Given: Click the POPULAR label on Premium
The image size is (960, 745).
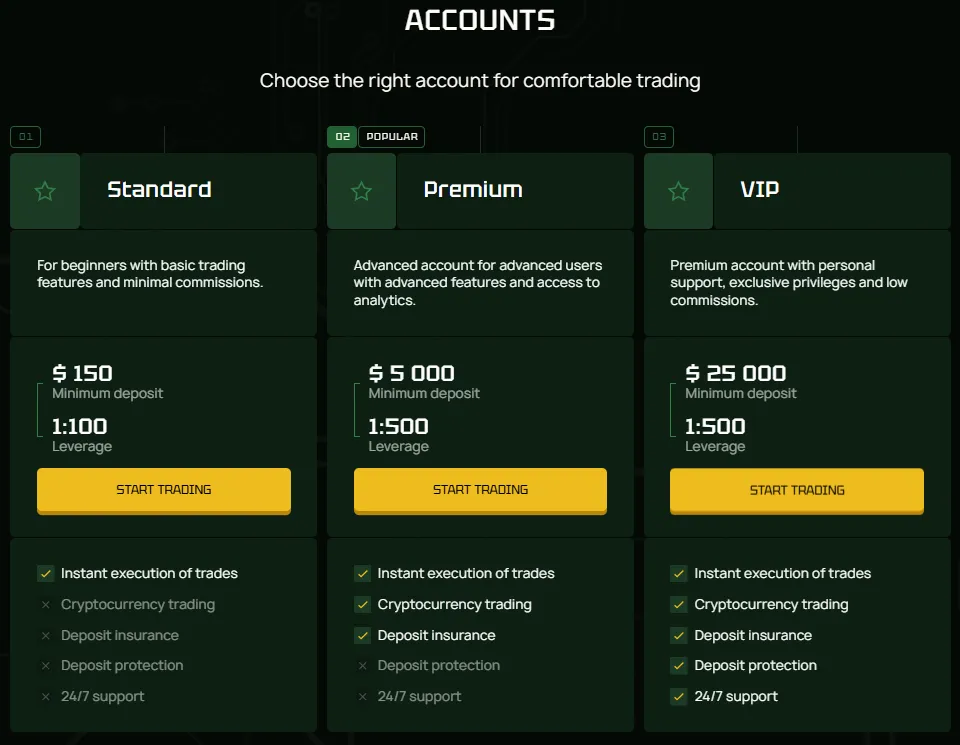Looking at the screenshot, I should 391,137.
